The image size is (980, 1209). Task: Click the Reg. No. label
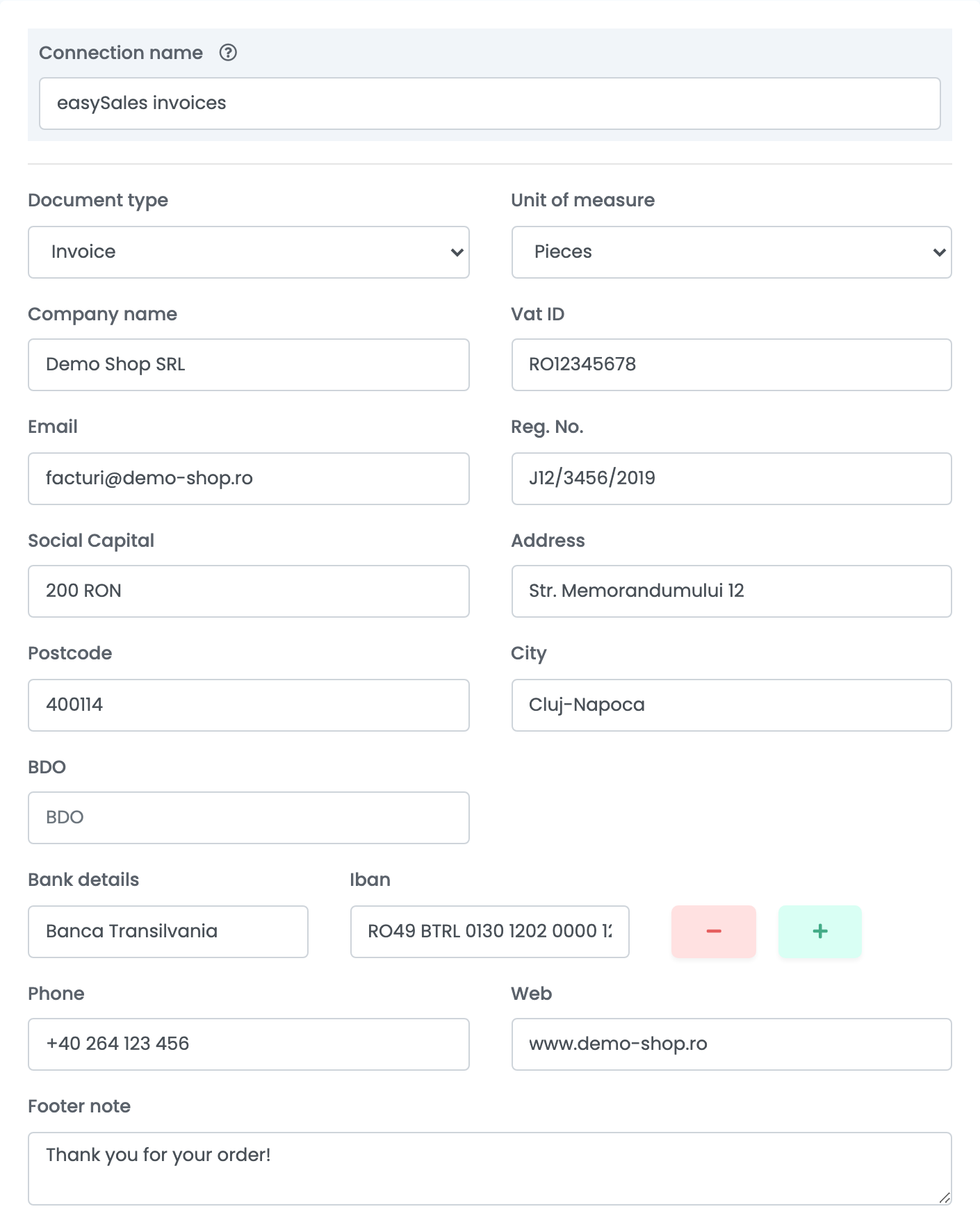point(547,427)
